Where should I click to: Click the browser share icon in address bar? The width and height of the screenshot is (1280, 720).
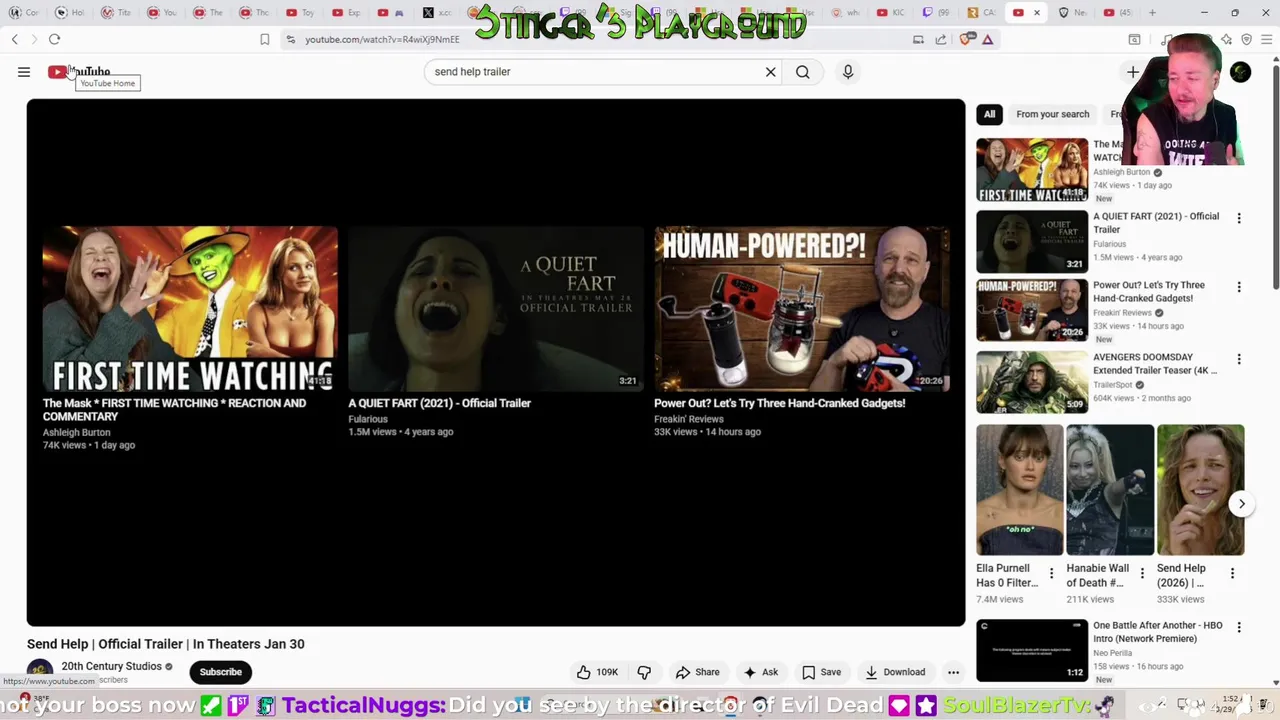[941, 39]
